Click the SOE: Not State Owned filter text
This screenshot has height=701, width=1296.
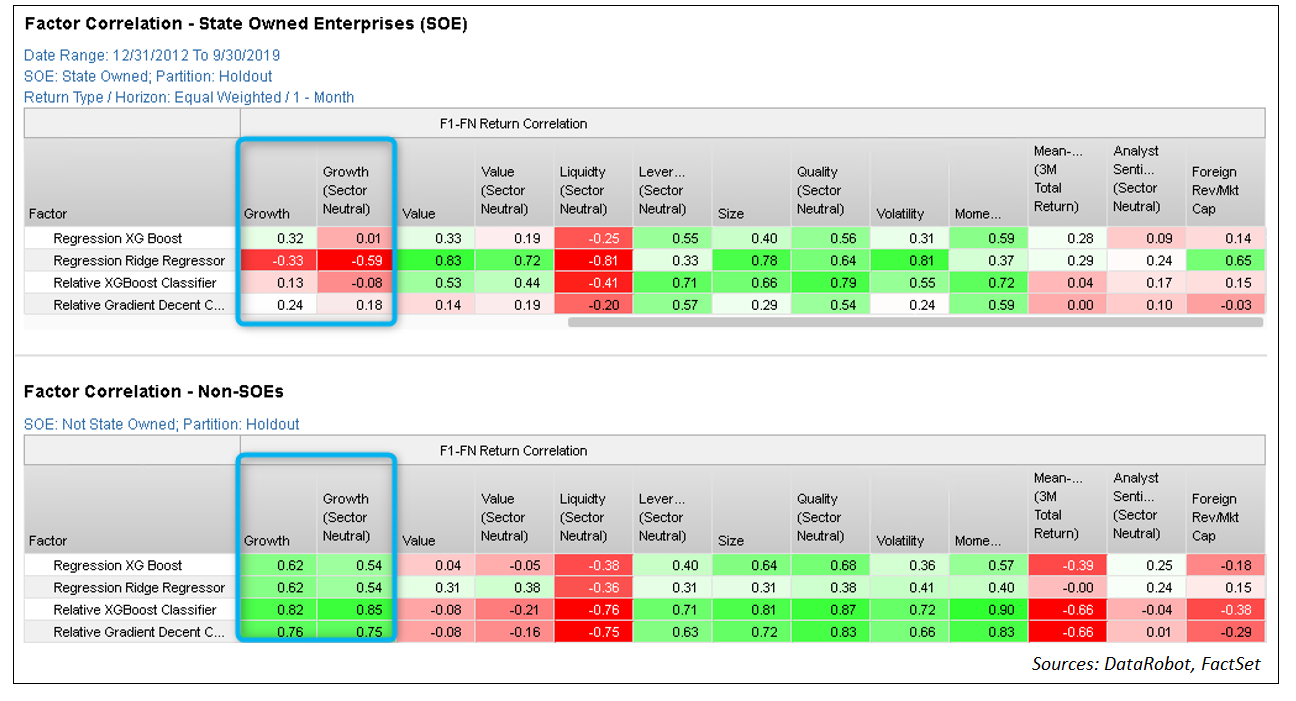pos(161,424)
